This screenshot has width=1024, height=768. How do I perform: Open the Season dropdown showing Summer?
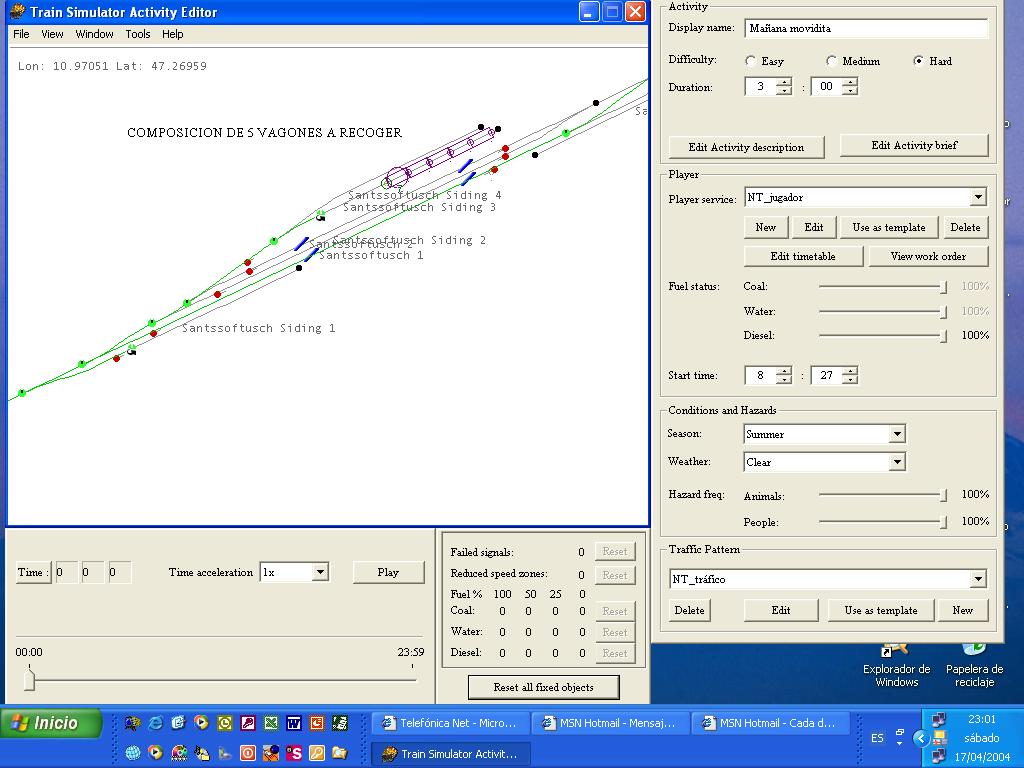pos(897,434)
